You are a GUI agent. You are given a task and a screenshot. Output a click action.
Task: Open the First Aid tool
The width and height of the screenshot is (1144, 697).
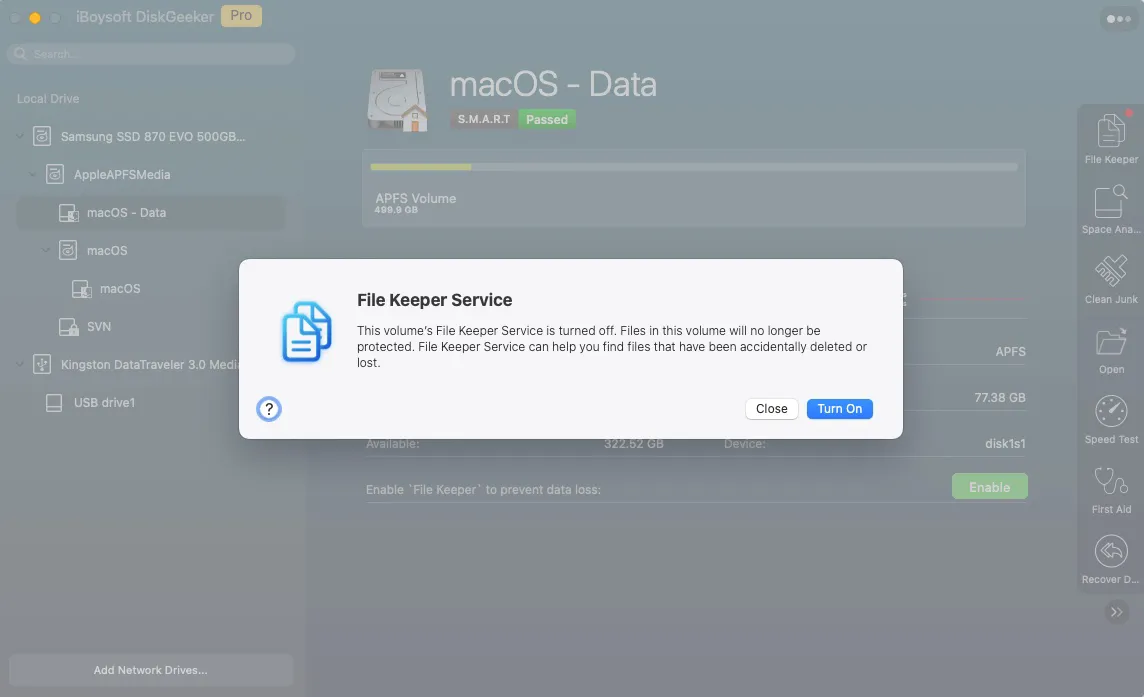pos(1110,489)
